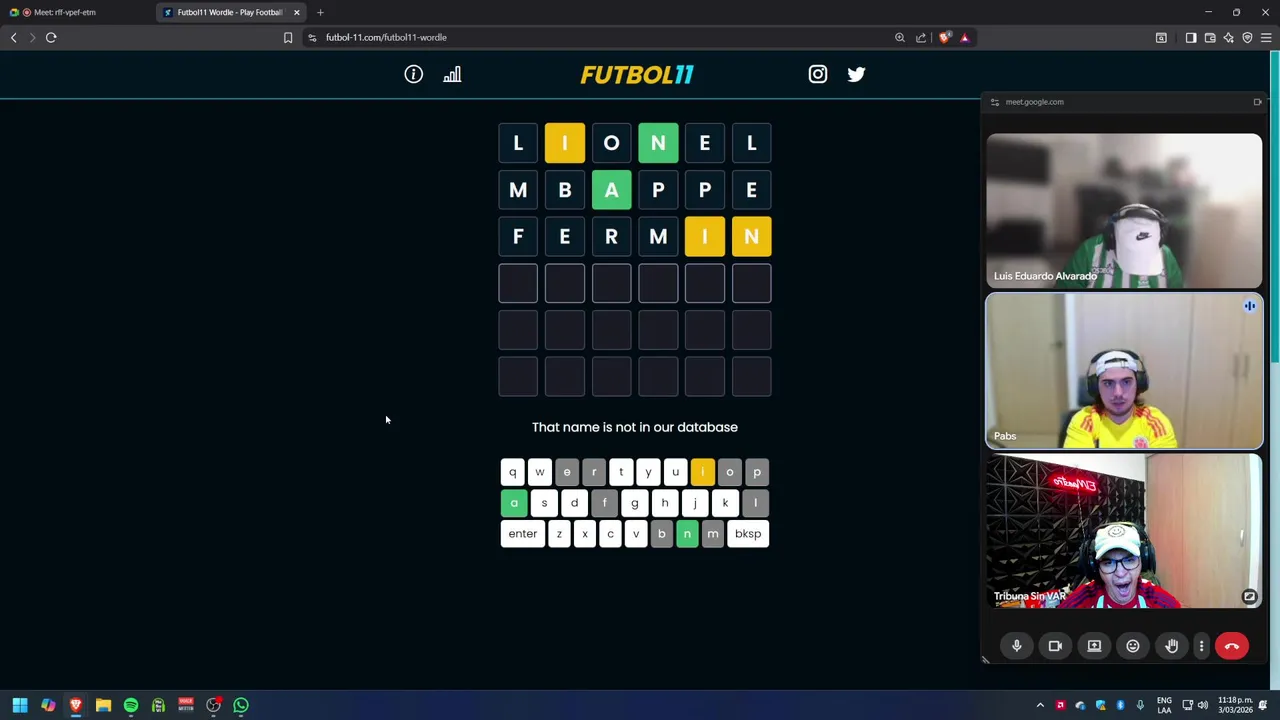Tap letter s on virtual keyboard
This screenshot has height=720, width=1280.
click(x=544, y=503)
